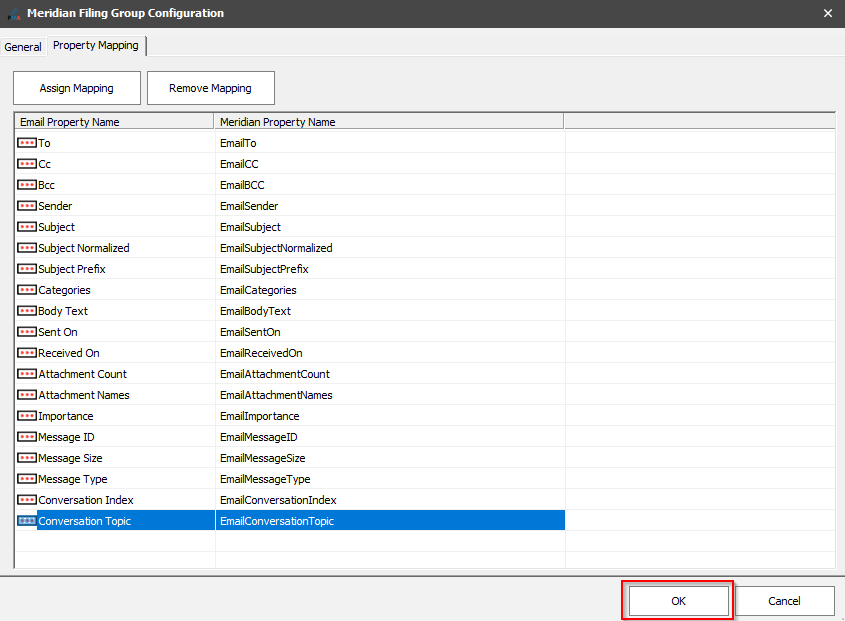Screen dimensions: 845x621
Task: Select the Conversation Topic property name
Action: point(85,521)
